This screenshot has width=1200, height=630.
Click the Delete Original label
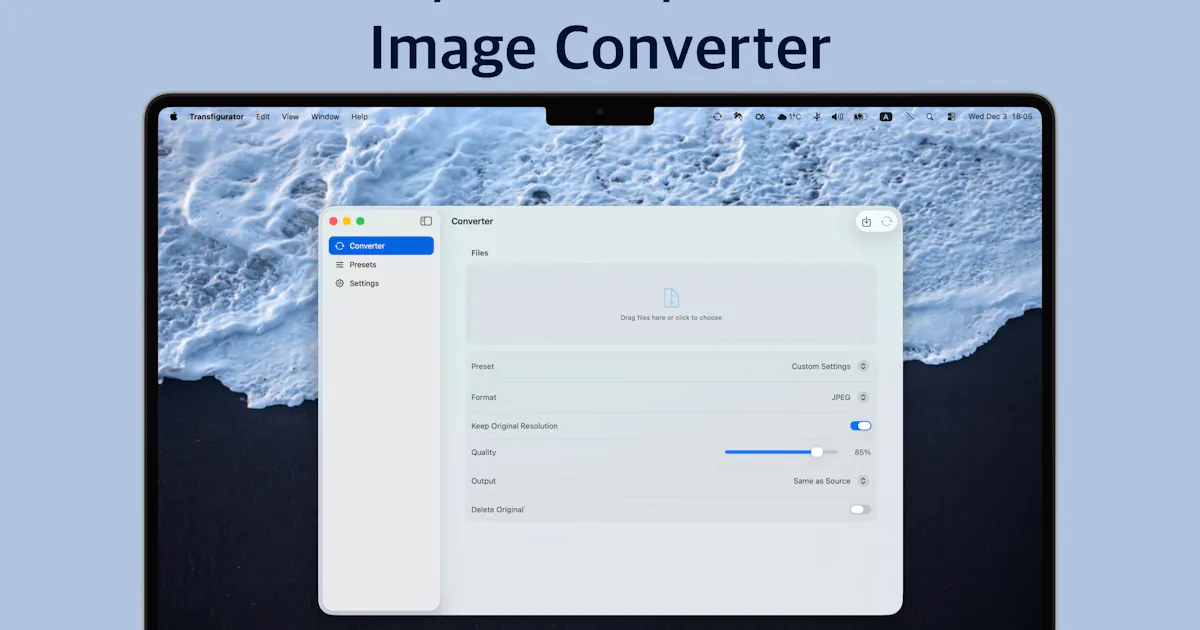[x=498, y=510]
